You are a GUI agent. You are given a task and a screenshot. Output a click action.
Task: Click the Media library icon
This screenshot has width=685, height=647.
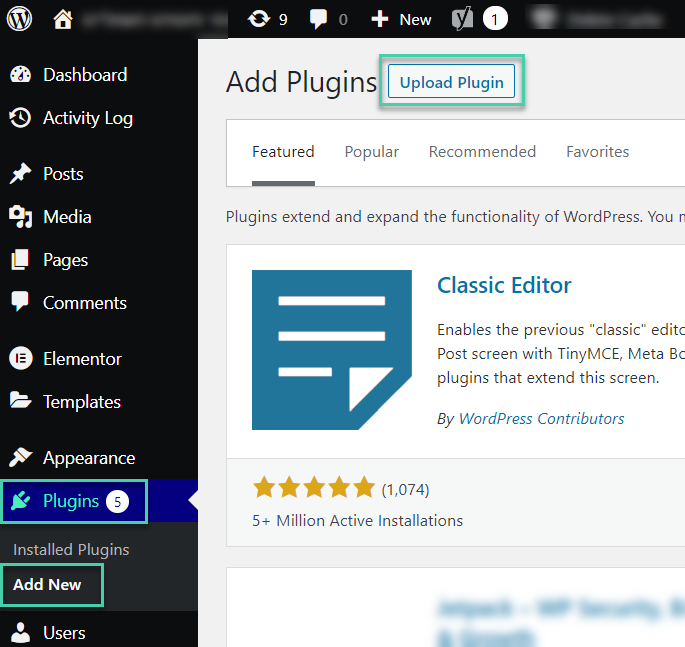[x=21, y=217]
